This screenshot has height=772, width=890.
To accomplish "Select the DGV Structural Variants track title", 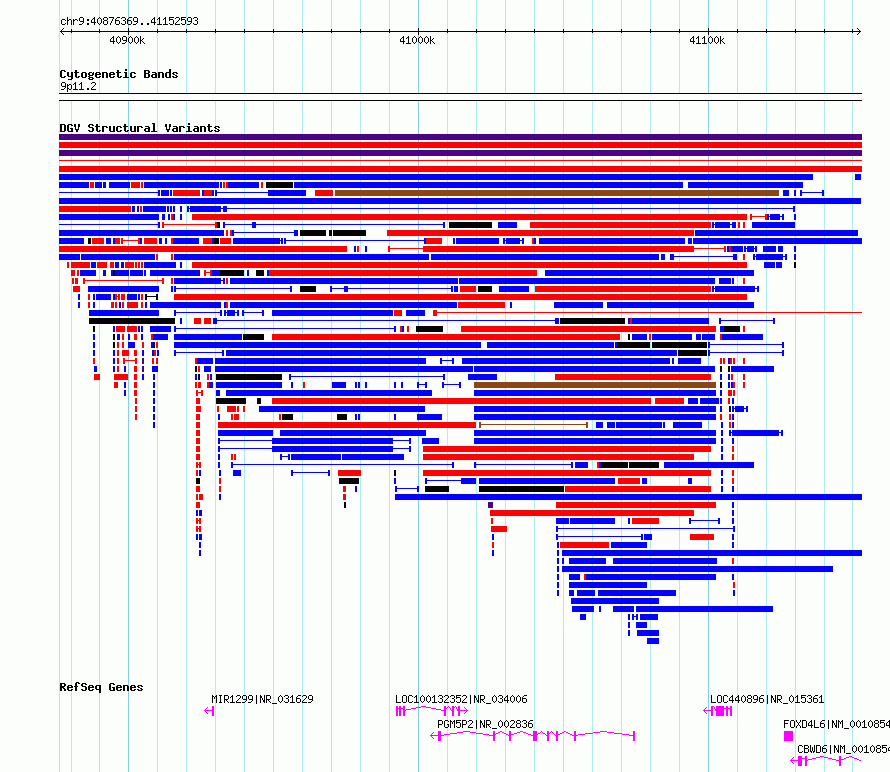I will pyautogui.click(x=140, y=128).
